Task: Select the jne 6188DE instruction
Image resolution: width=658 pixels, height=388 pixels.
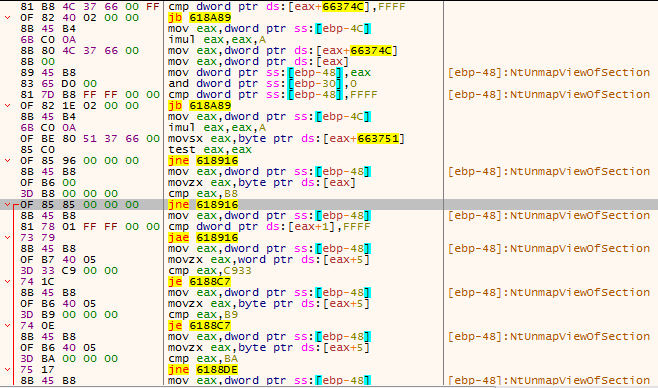Action: tap(203, 370)
